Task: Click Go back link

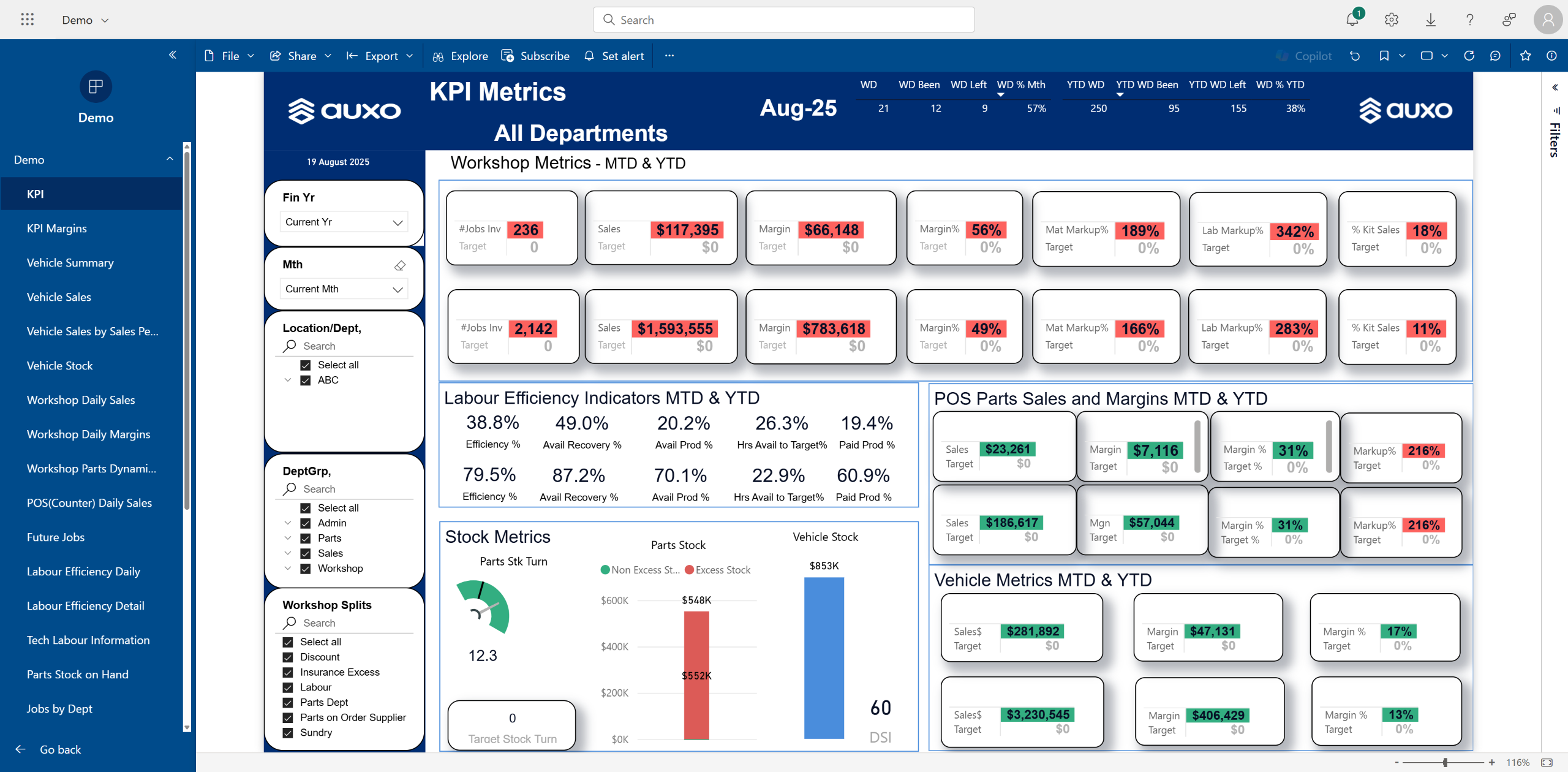Action: (x=59, y=749)
